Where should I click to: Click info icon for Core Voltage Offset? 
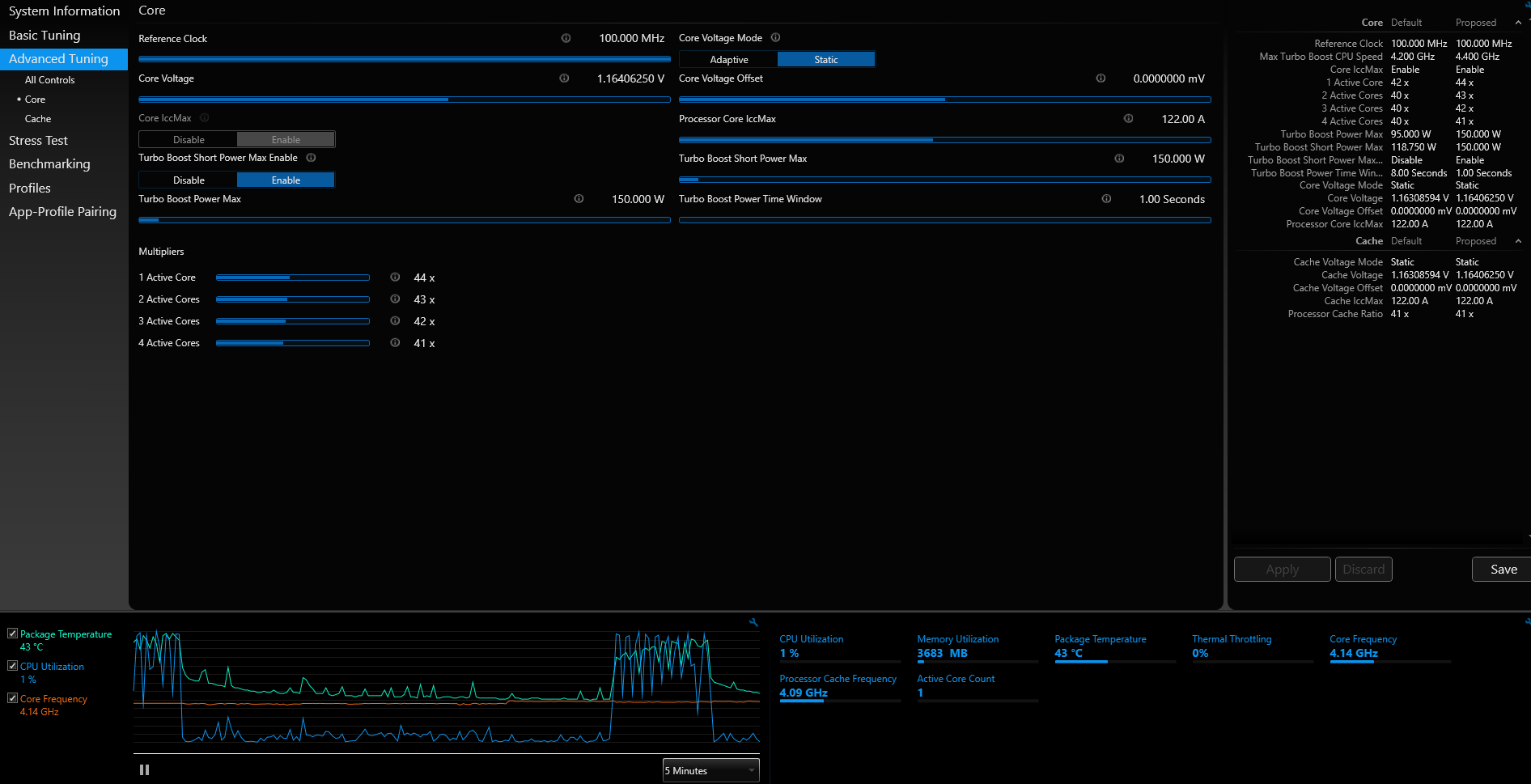coord(1101,78)
